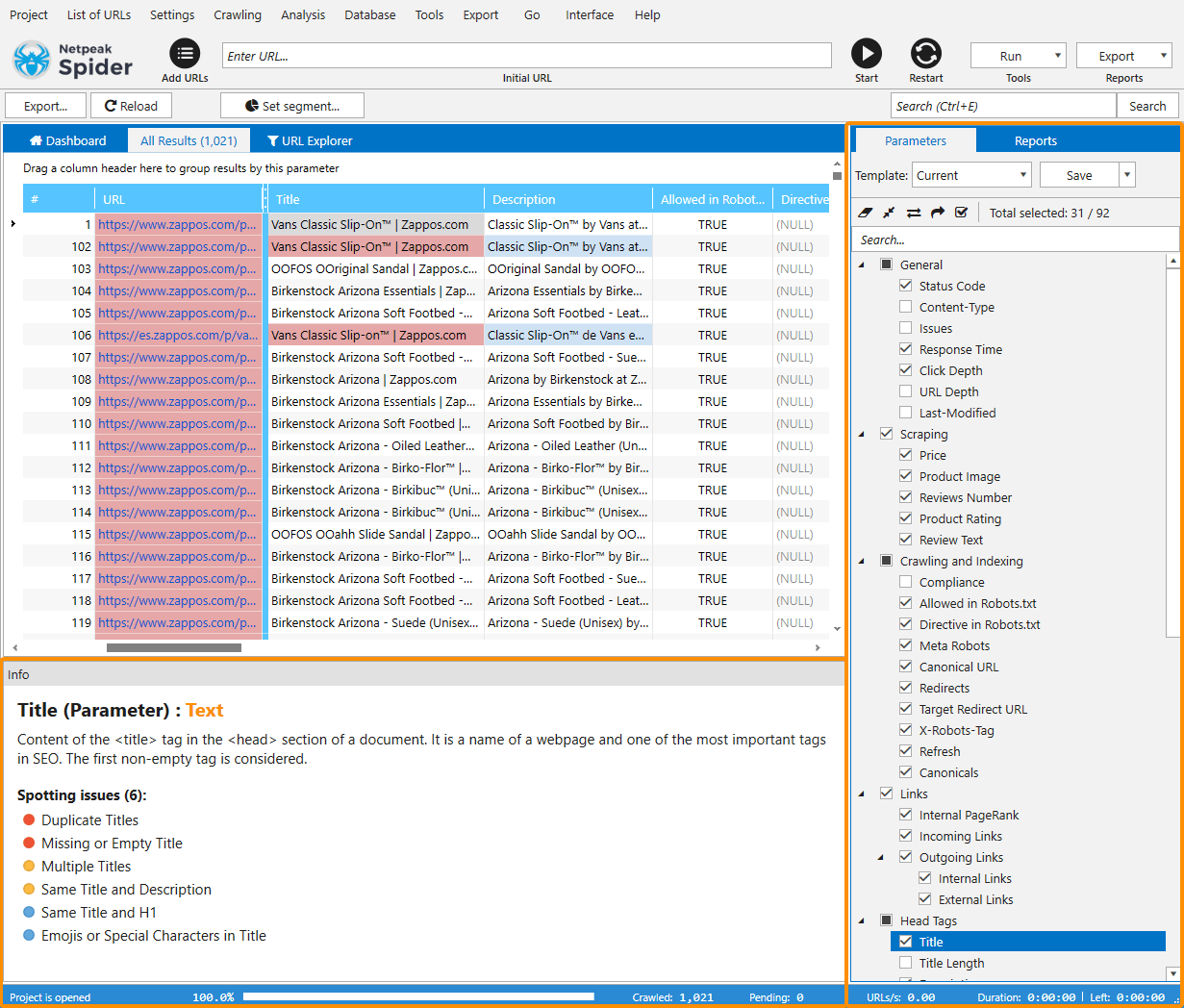1184x1008 pixels.
Task: Click the Enter URL input field
Action: 527,56
